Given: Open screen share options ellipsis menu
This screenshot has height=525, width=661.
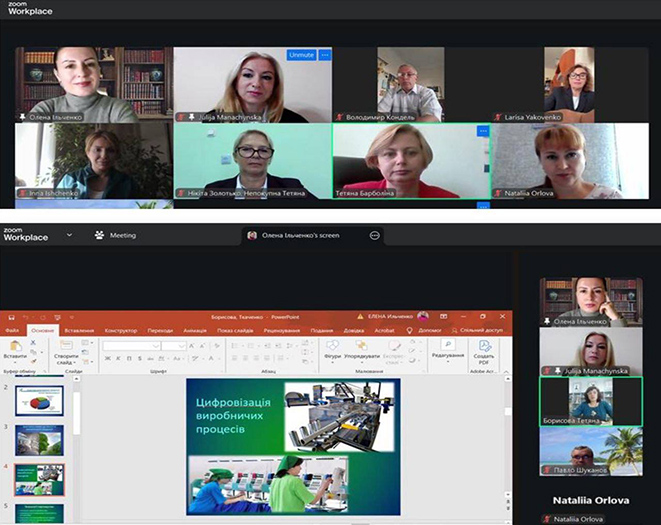Looking at the screenshot, I should tap(374, 236).
